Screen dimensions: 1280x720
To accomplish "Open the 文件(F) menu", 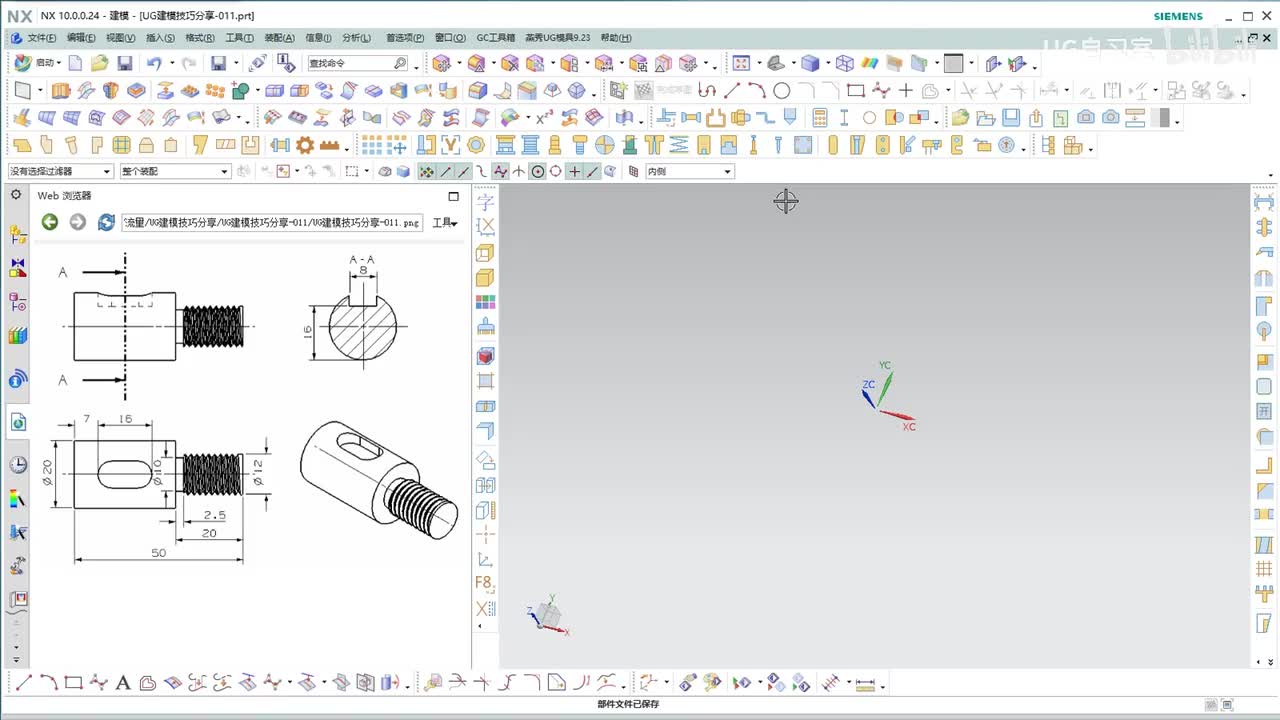I will click(x=42, y=38).
